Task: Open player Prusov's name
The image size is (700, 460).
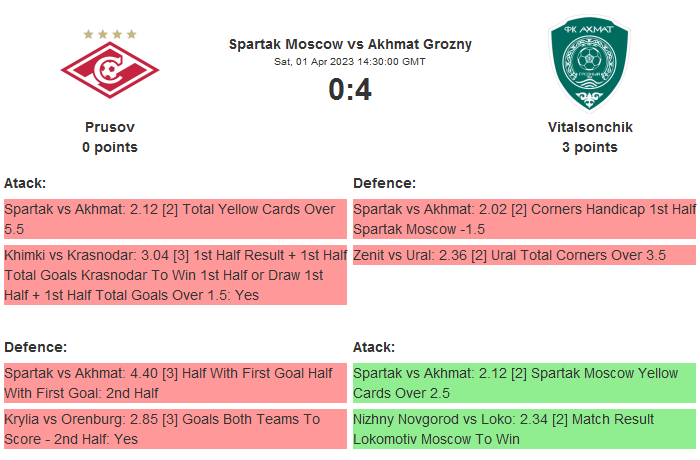Action: pos(110,127)
